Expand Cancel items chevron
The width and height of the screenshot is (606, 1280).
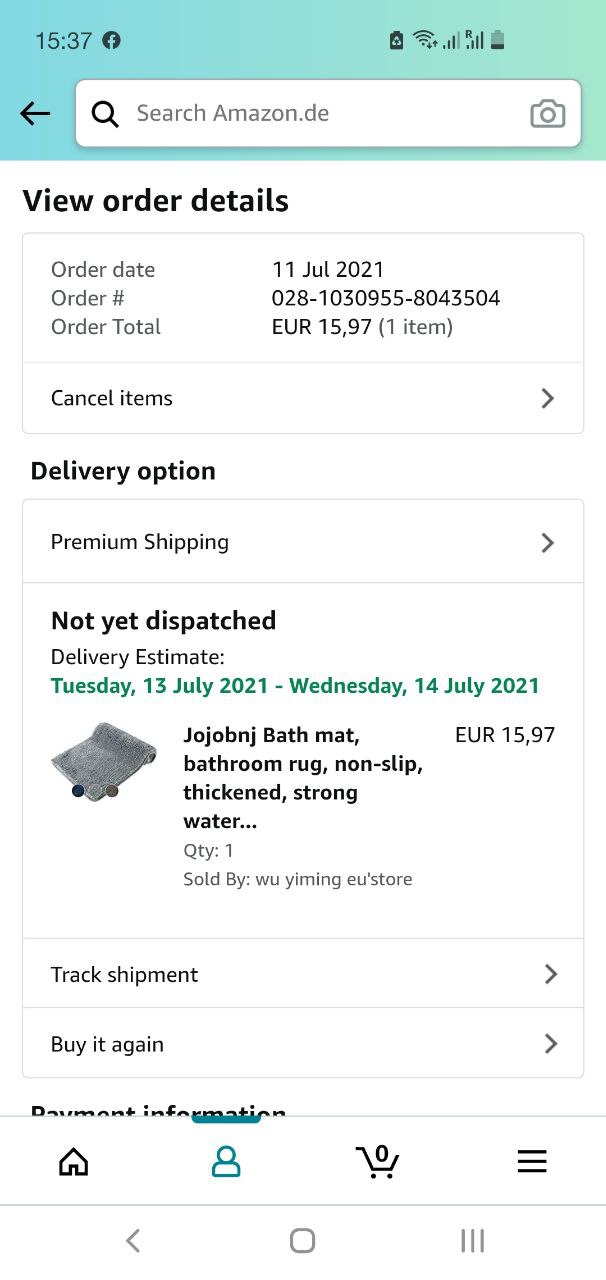(x=547, y=398)
